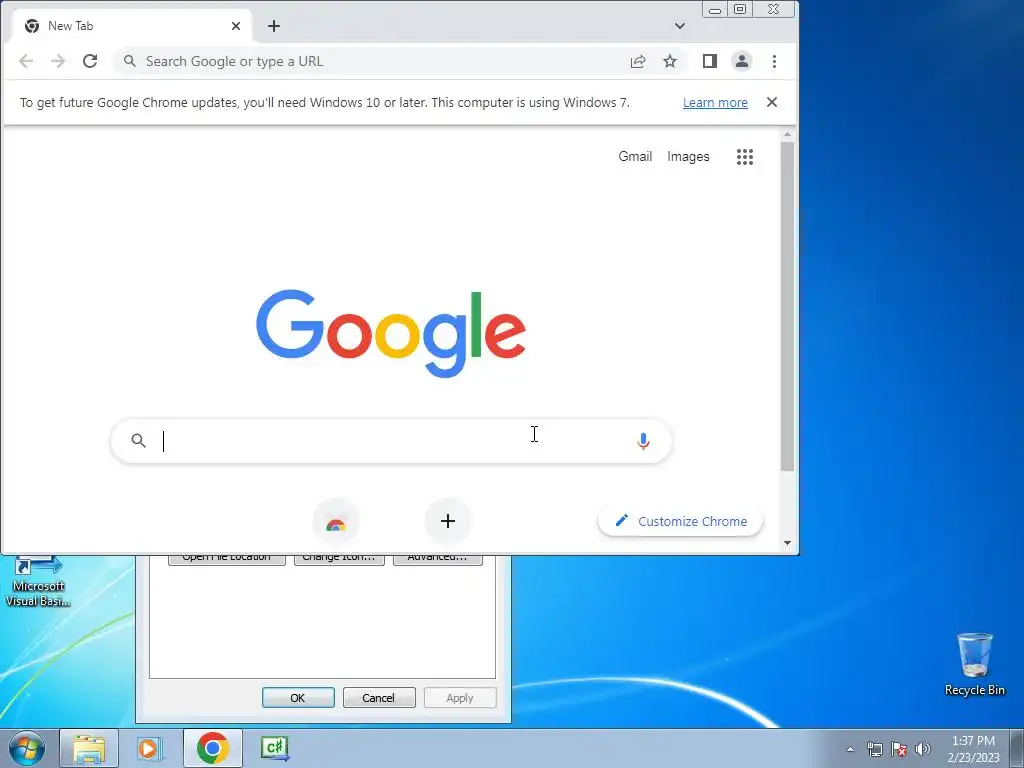The width and height of the screenshot is (1024, 768).
Task: Open the Chrome profile avatar menu
Action: click(742, 61)
